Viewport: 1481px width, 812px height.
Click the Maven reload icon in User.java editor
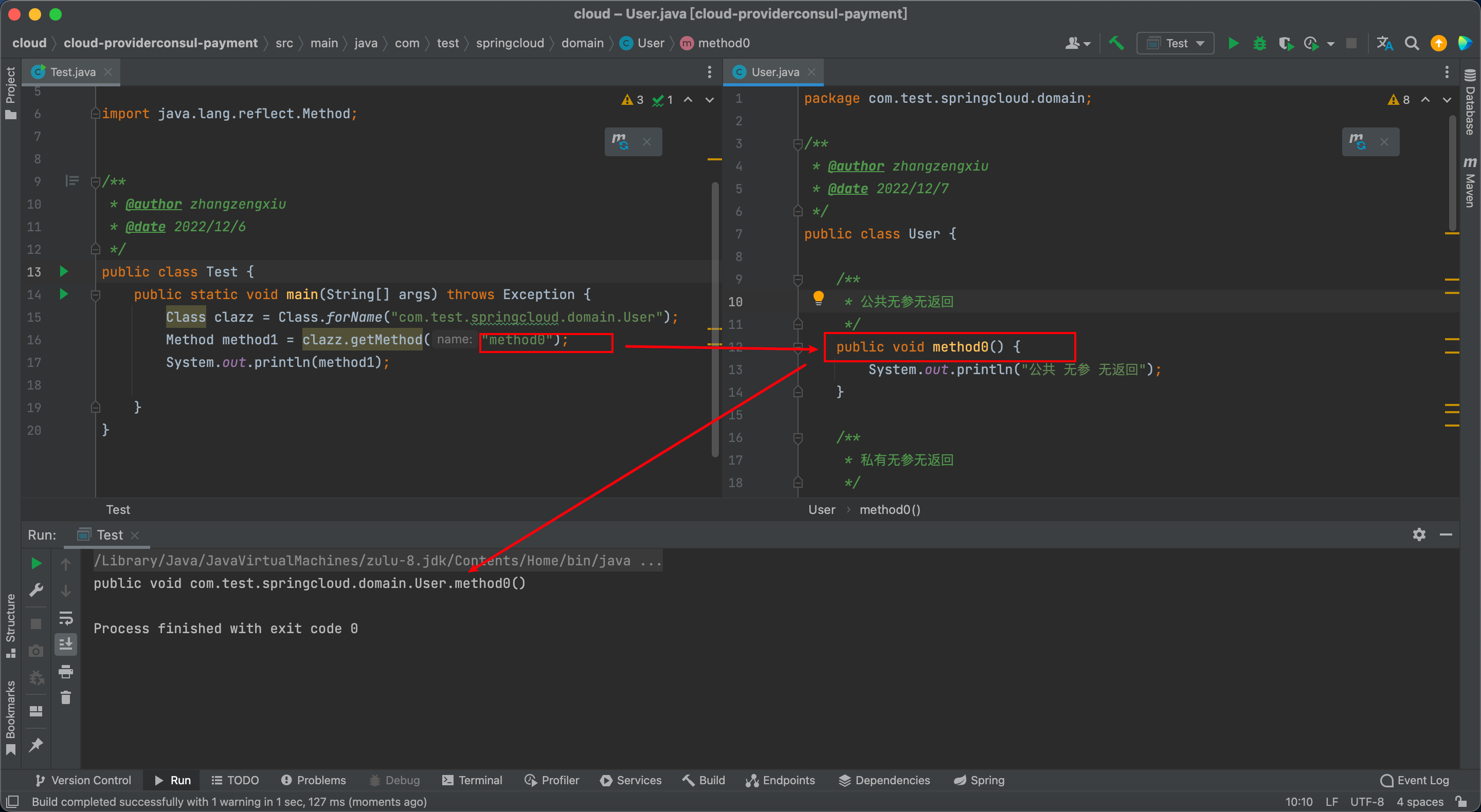click(1358, 141)
